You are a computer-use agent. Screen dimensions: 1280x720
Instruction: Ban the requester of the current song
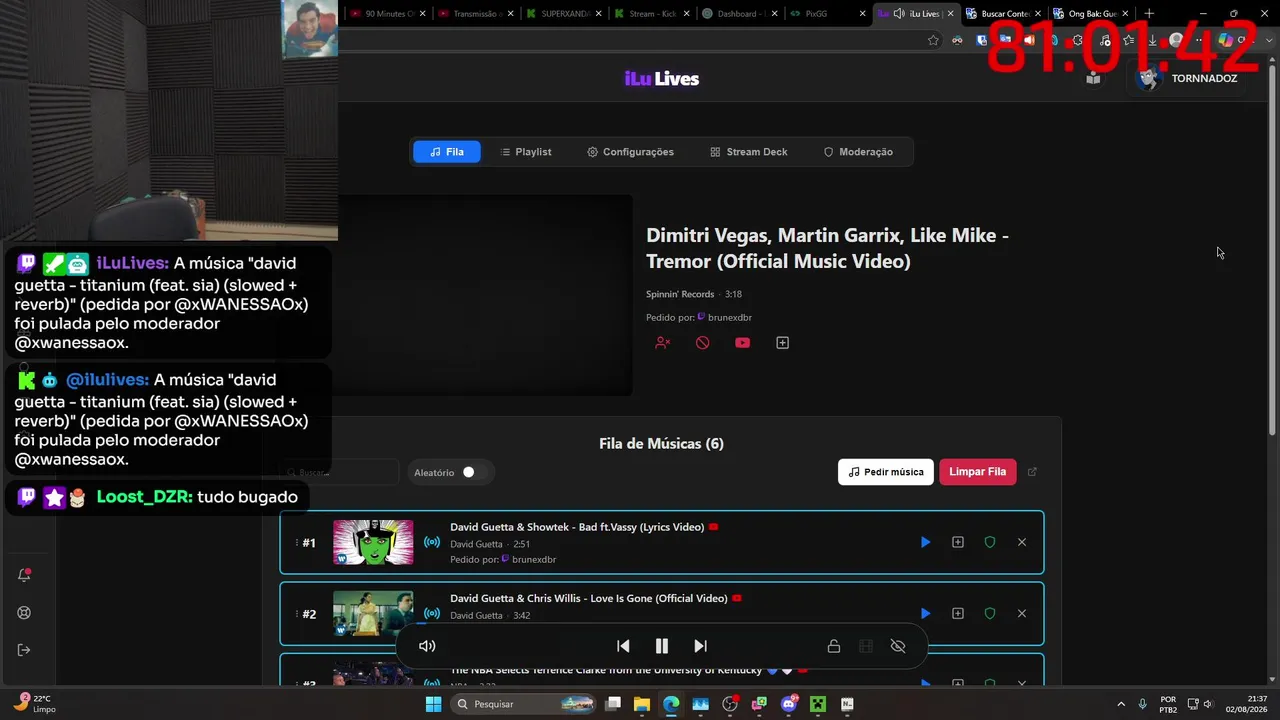click(662, 343)
